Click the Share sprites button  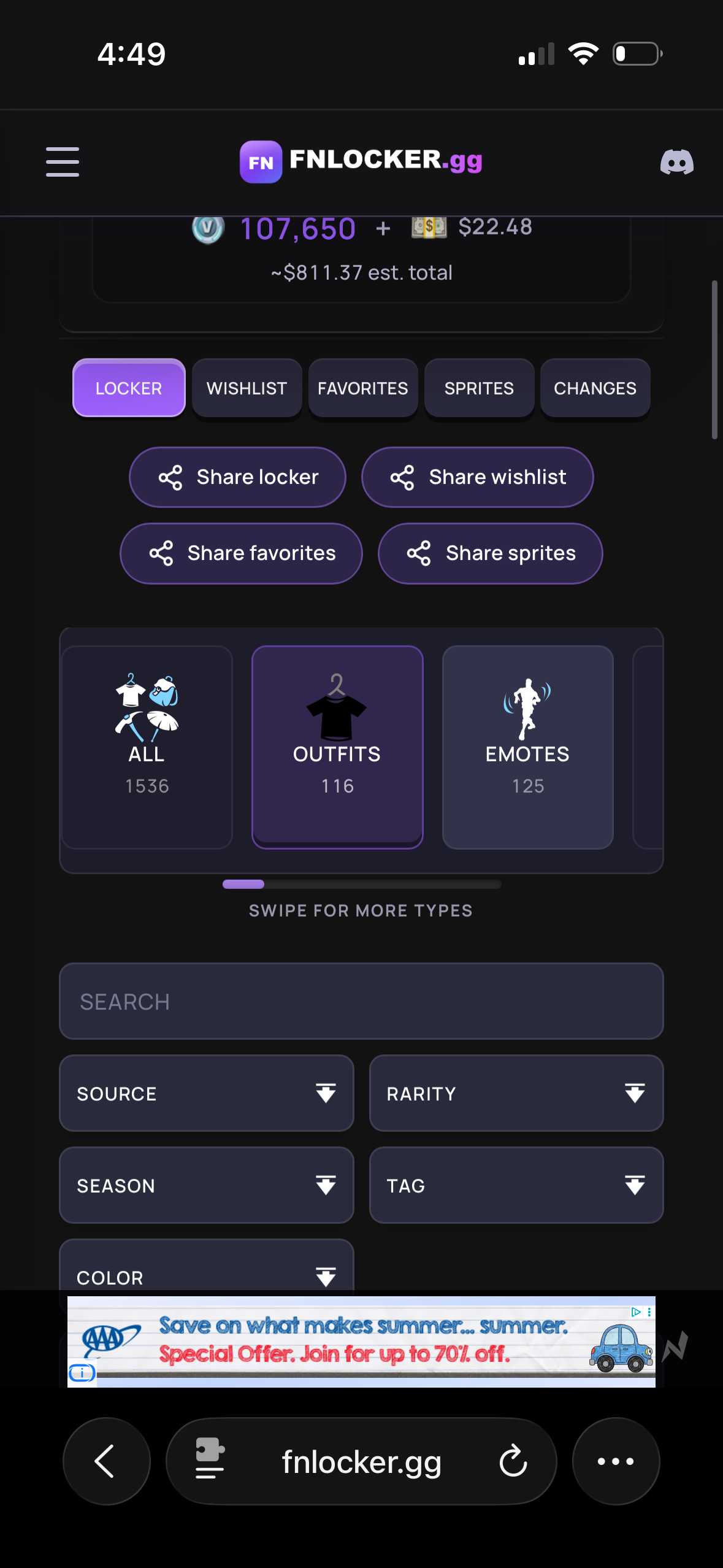click(x=491, y=553)
